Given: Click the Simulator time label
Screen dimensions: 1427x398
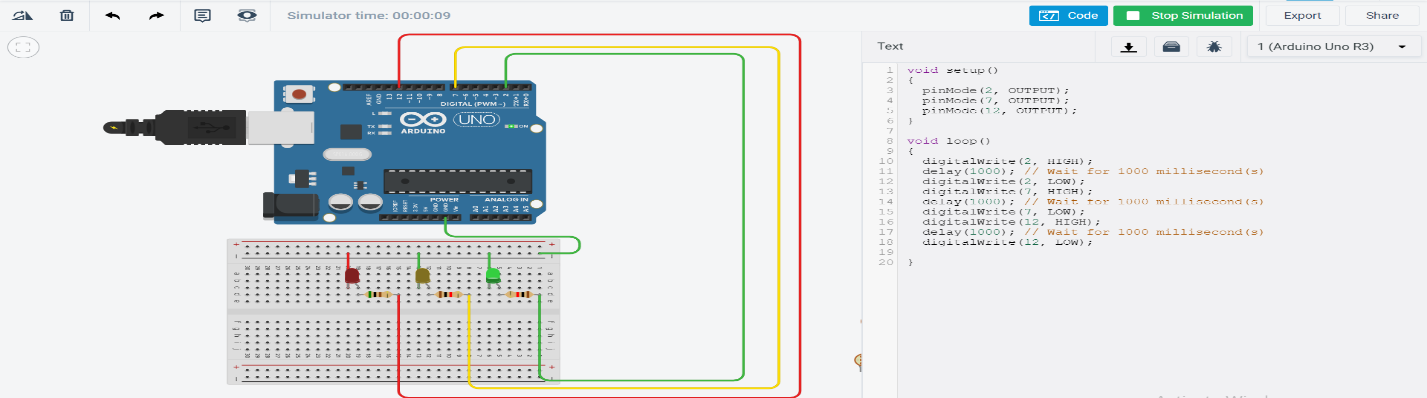Looking at the screenshot, I should (x=368, y=16).
